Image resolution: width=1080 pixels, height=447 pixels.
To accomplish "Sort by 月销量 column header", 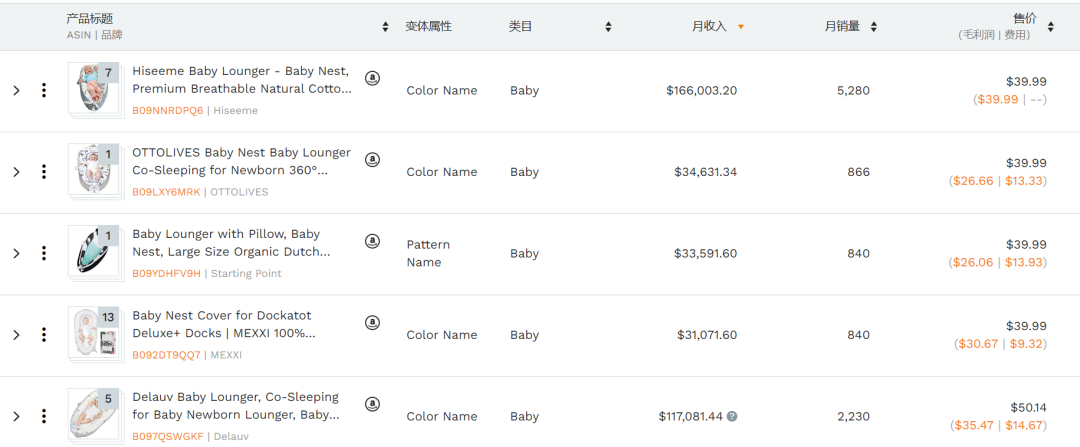I will tap(851, 27).
